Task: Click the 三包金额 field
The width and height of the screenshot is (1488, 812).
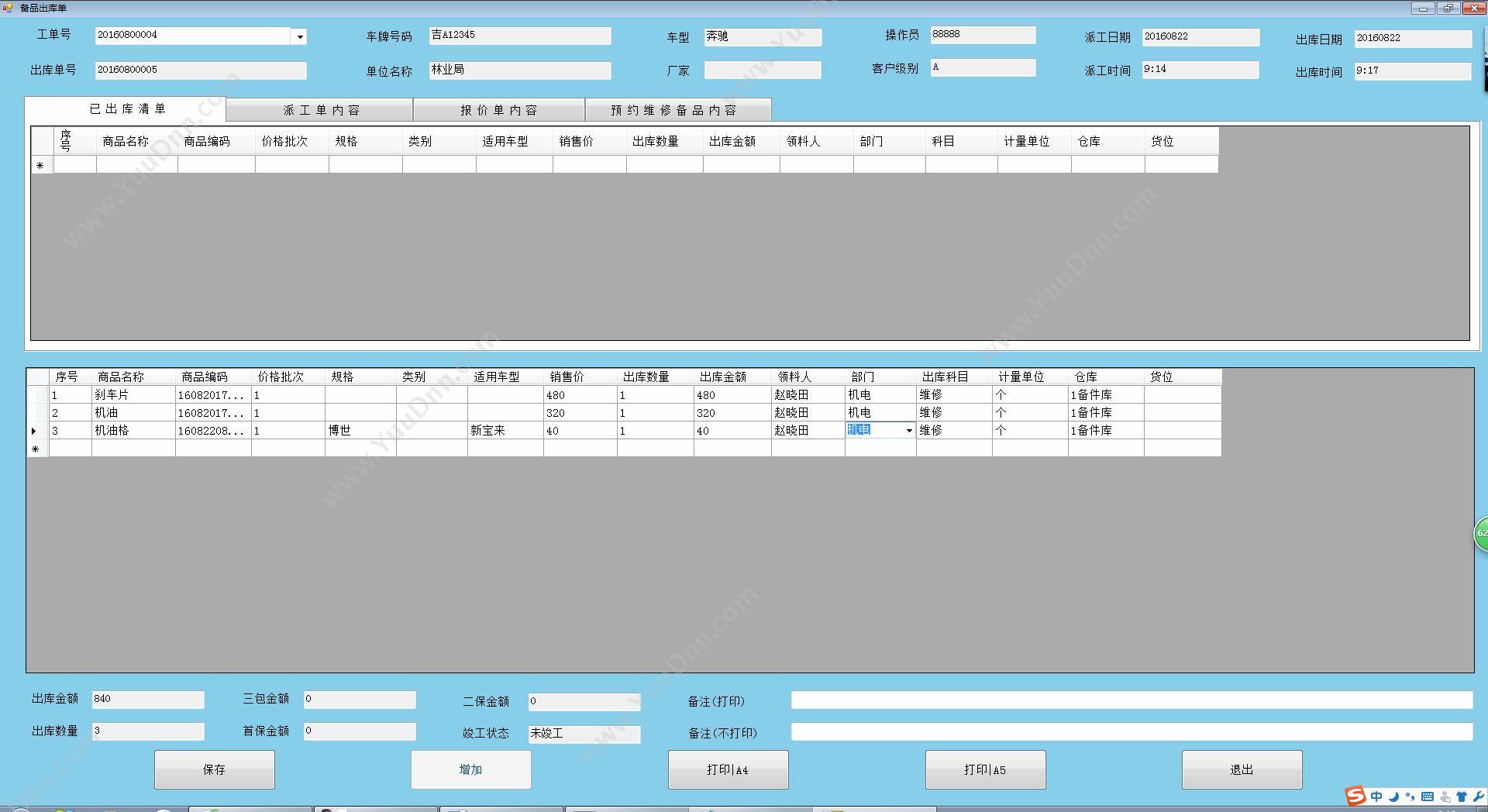Action: pos(360,700)
